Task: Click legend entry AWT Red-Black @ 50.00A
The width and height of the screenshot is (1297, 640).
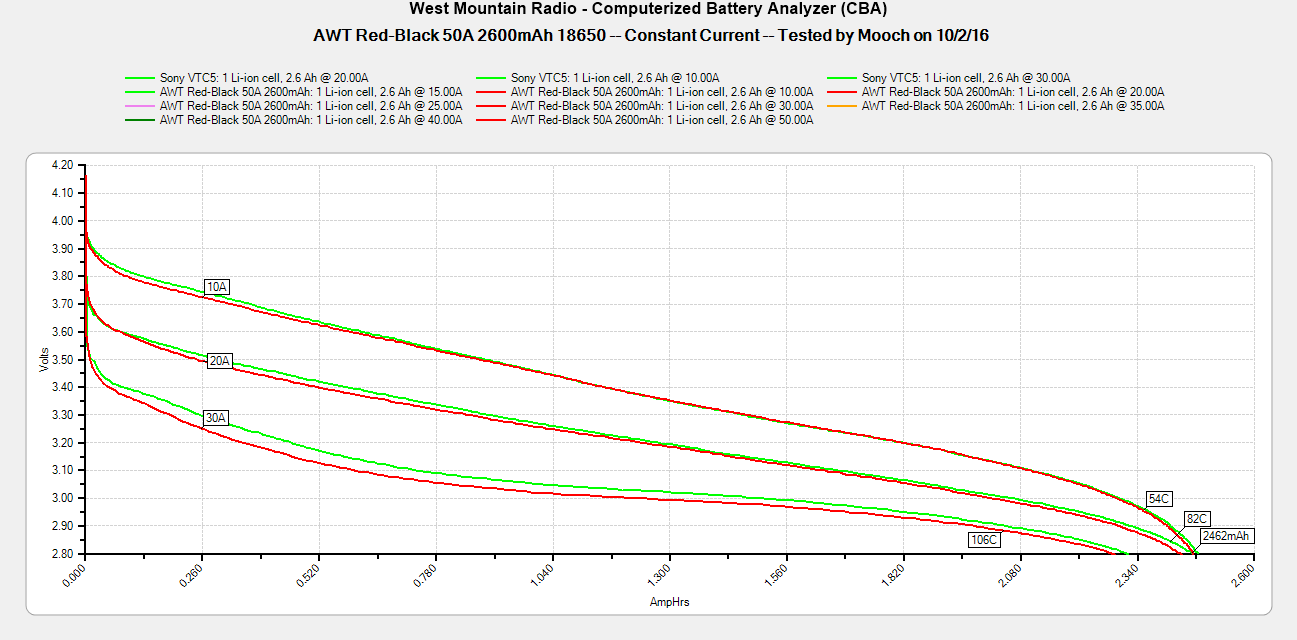Action: pyautogui.click(x=661, y=119)
